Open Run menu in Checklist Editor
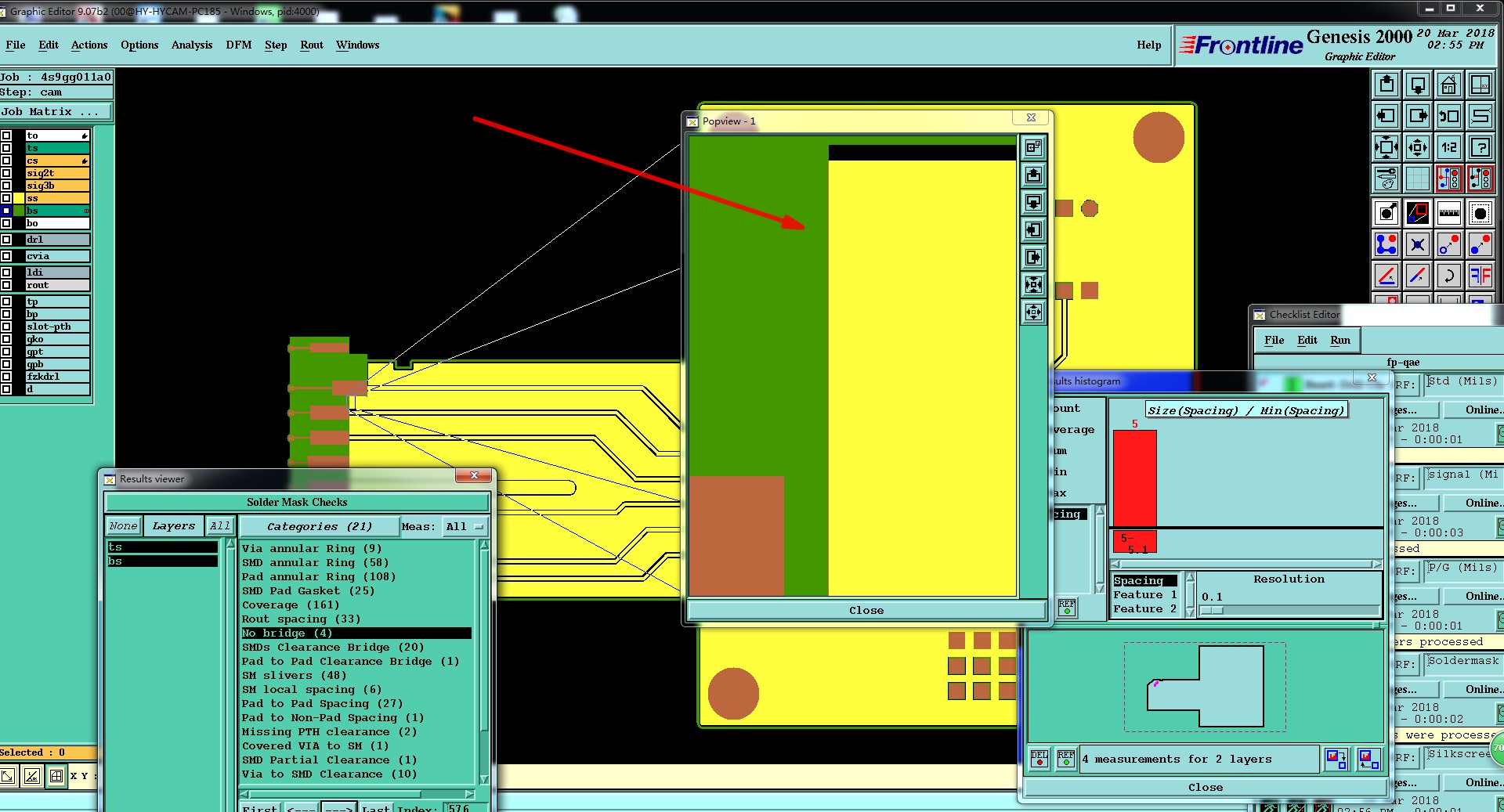Screen dimensions: 1504x812 [x=1340, y=340]
